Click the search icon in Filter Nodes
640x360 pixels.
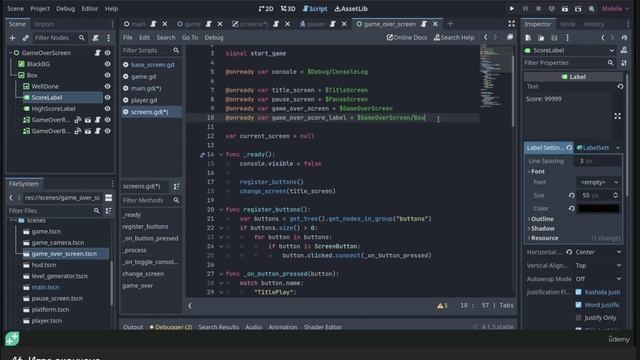[x=82, y=38]
